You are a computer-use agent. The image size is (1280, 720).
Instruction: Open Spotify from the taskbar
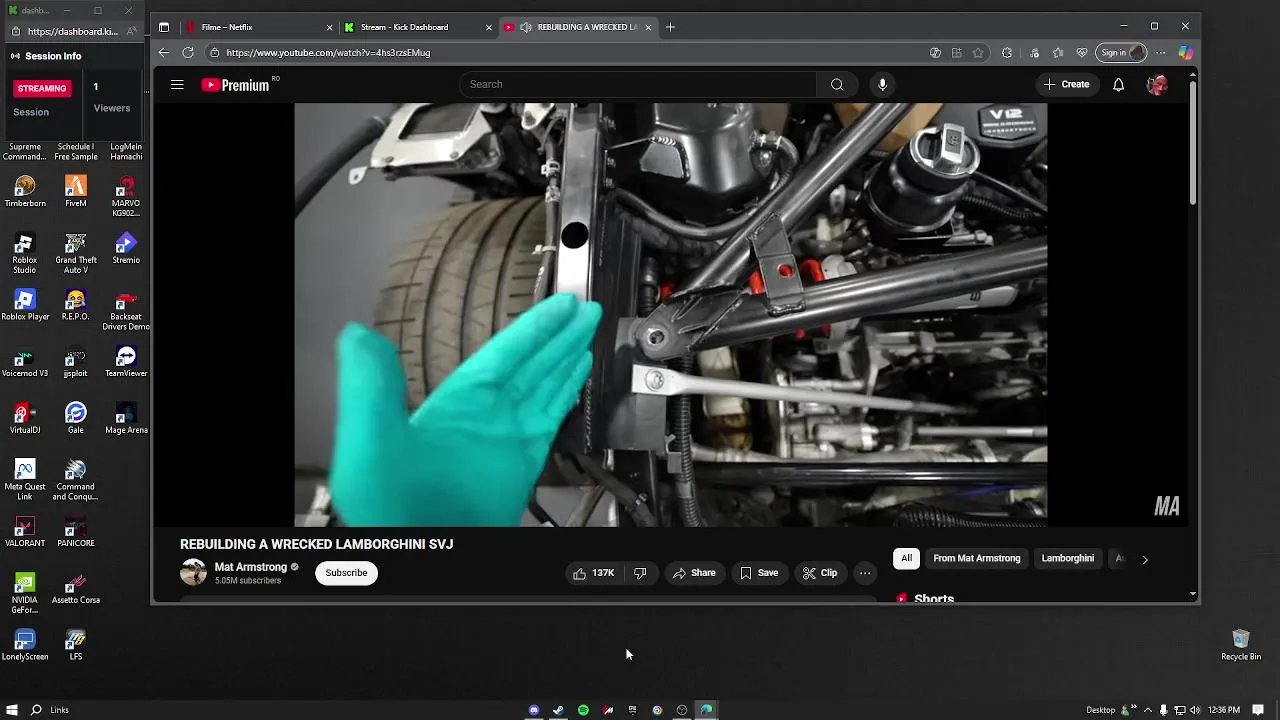click(x=583, y=710)
